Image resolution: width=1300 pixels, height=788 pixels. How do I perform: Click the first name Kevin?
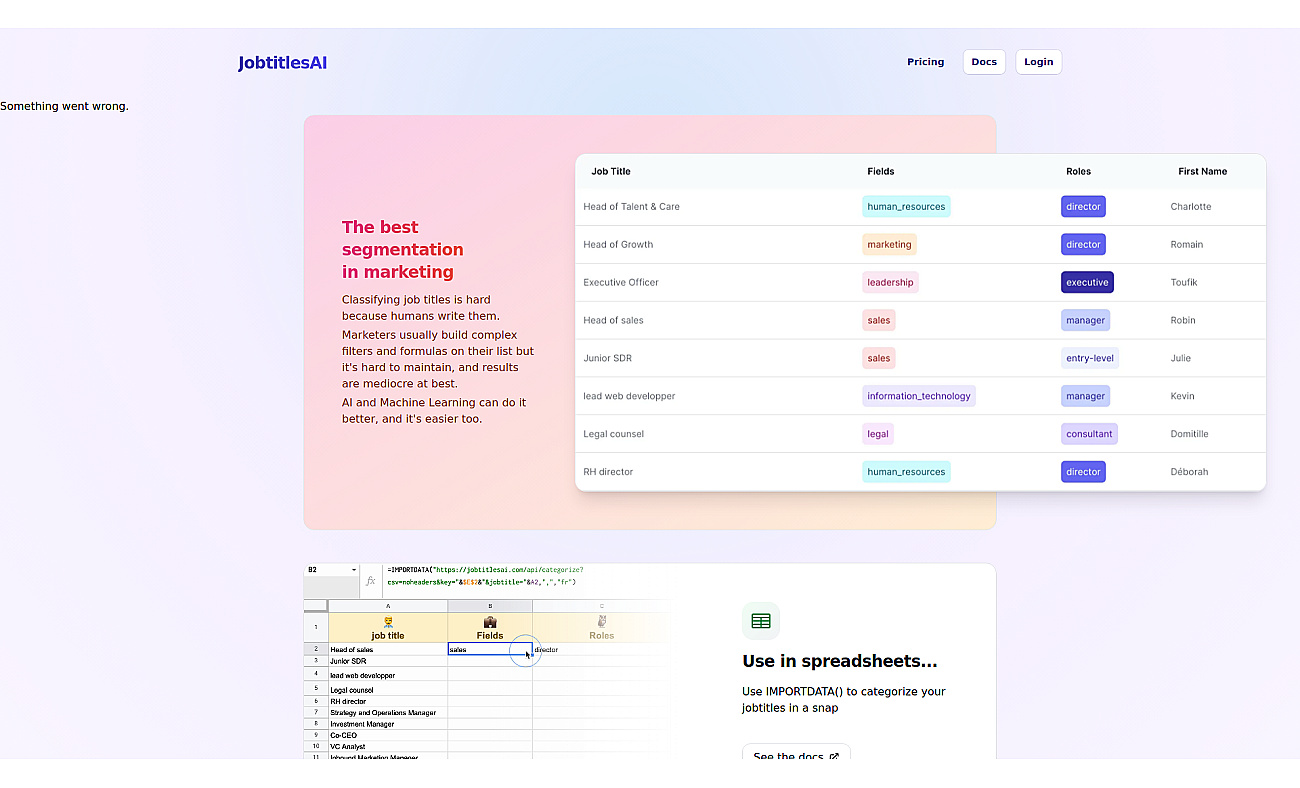(x=1182, y=397)
